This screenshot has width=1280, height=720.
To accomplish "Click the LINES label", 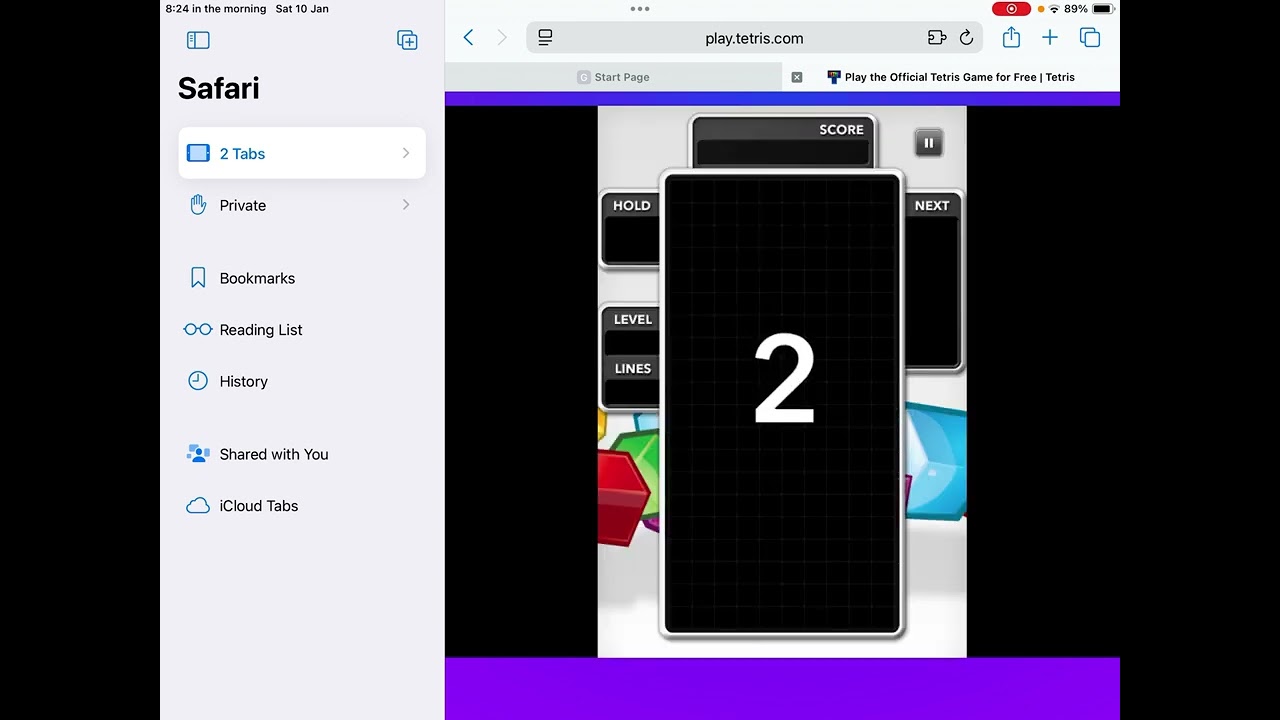I will pyautogui.click(x=633, y=368).
